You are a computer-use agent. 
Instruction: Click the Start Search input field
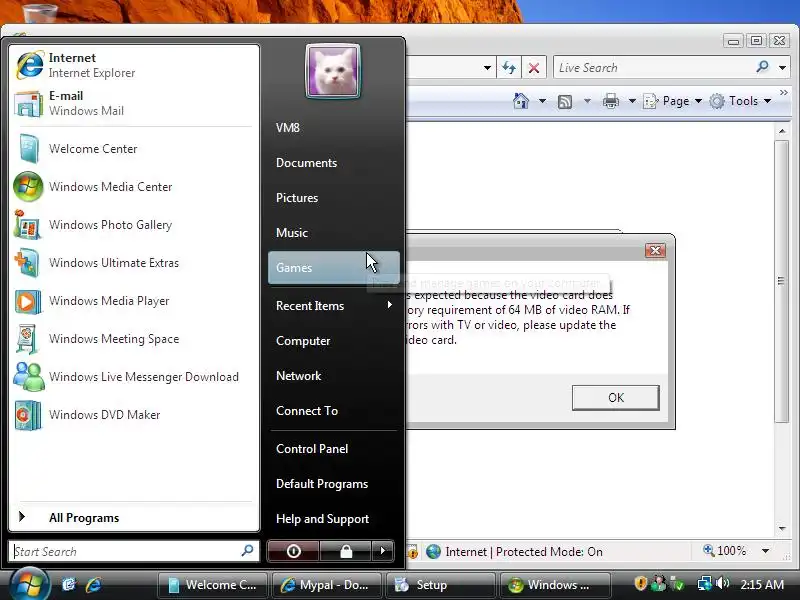(134, 552)
